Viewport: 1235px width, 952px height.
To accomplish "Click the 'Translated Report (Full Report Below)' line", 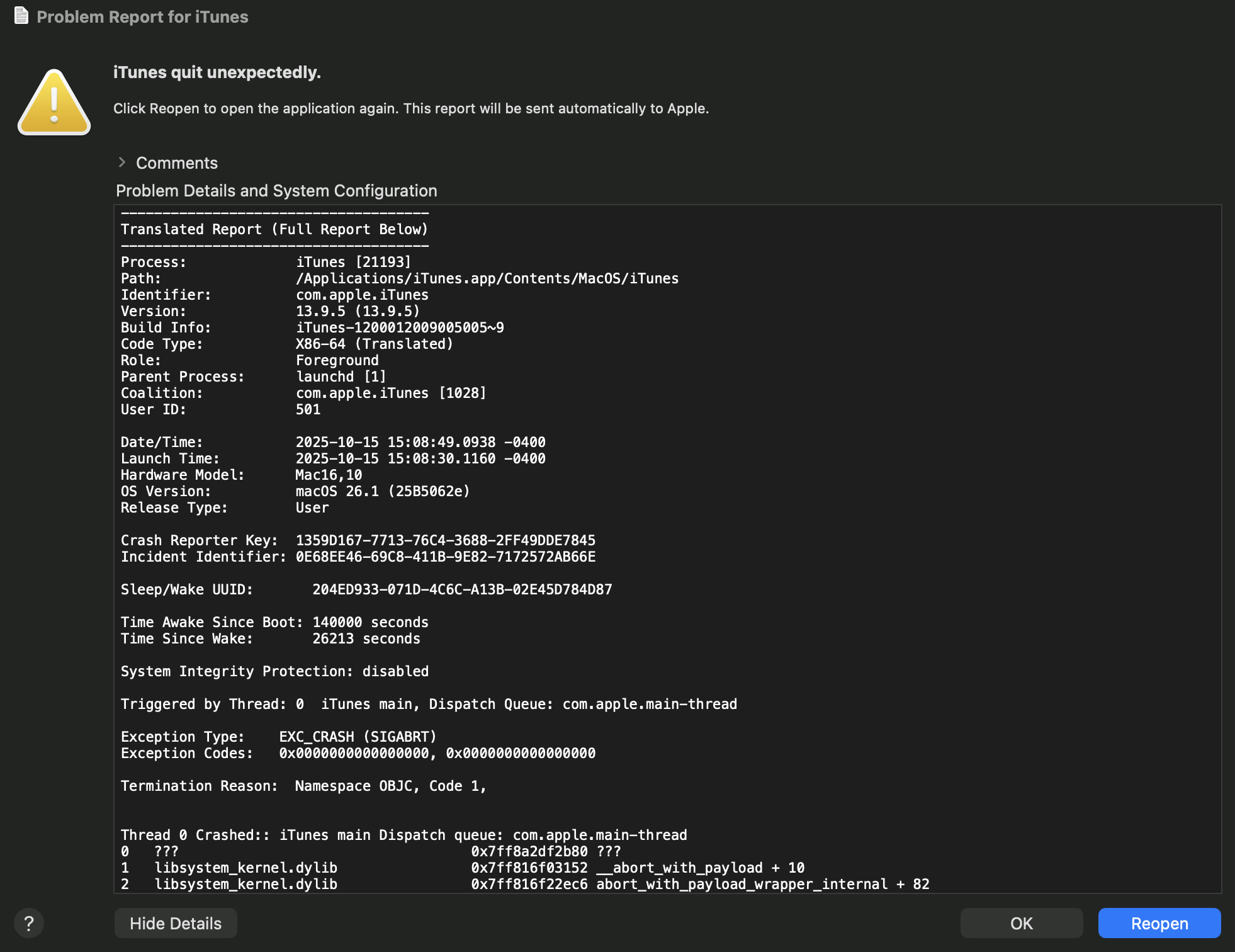I will [274, 229].
